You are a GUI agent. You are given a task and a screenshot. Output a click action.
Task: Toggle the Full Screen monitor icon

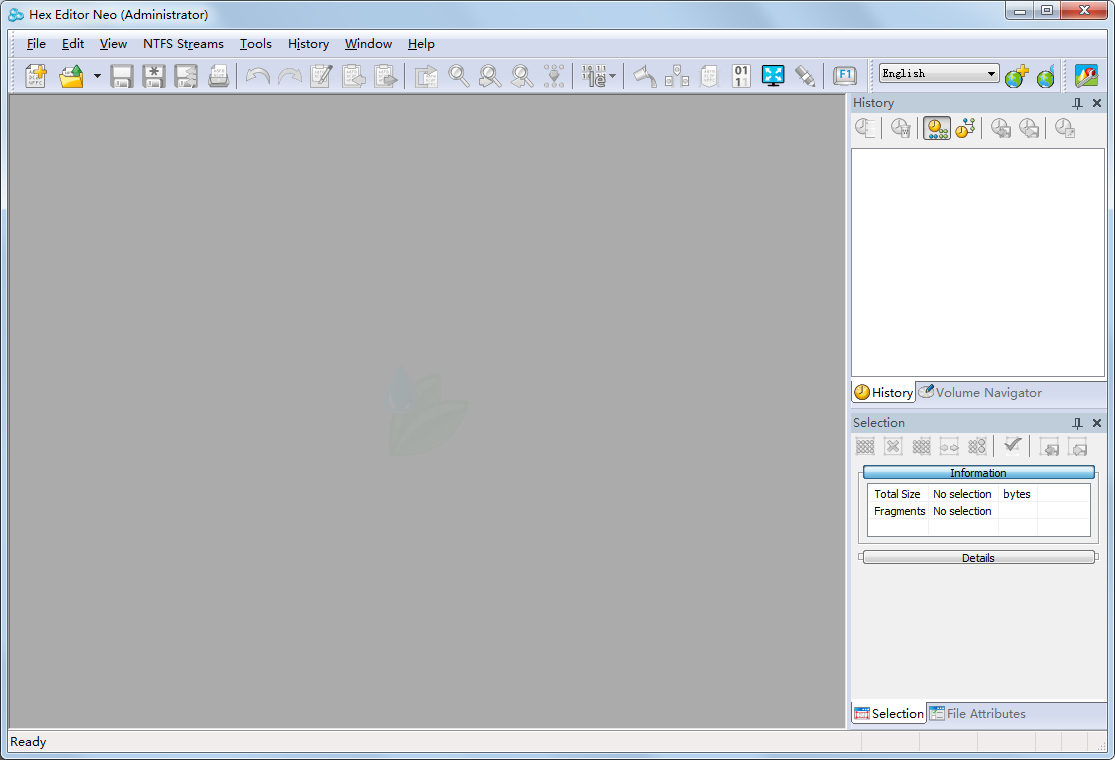pos(773,75)
